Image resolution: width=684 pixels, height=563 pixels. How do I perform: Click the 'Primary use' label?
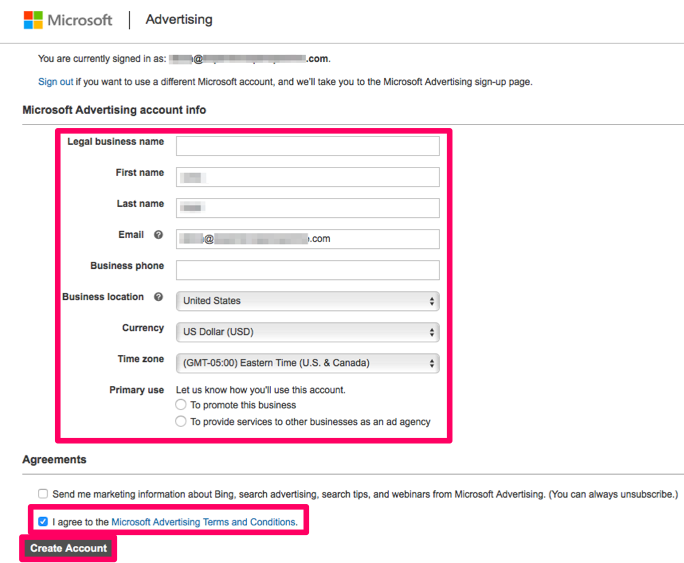(x=137, y=390)
